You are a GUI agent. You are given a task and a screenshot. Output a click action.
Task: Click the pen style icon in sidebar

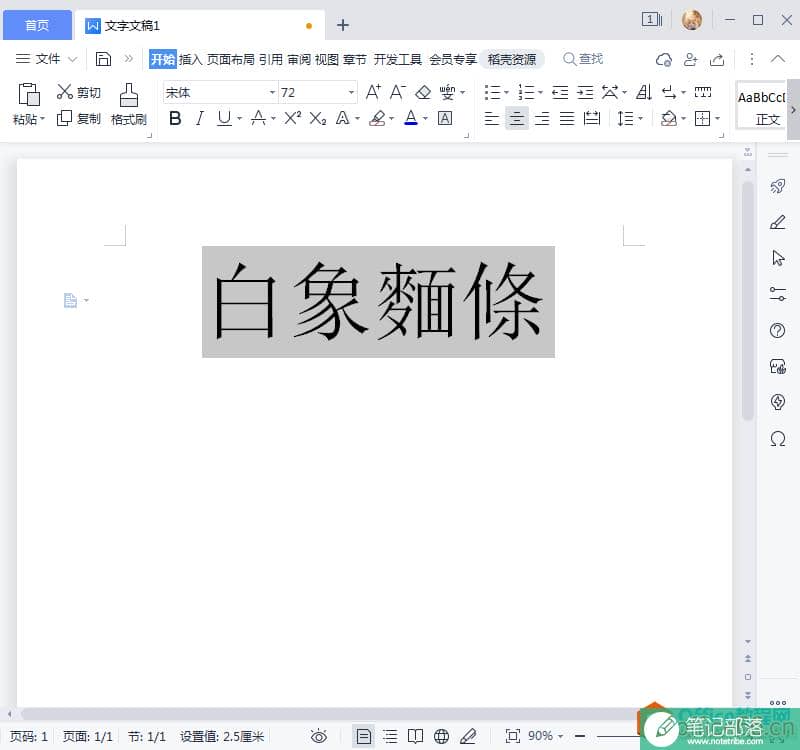coord(778,222)
